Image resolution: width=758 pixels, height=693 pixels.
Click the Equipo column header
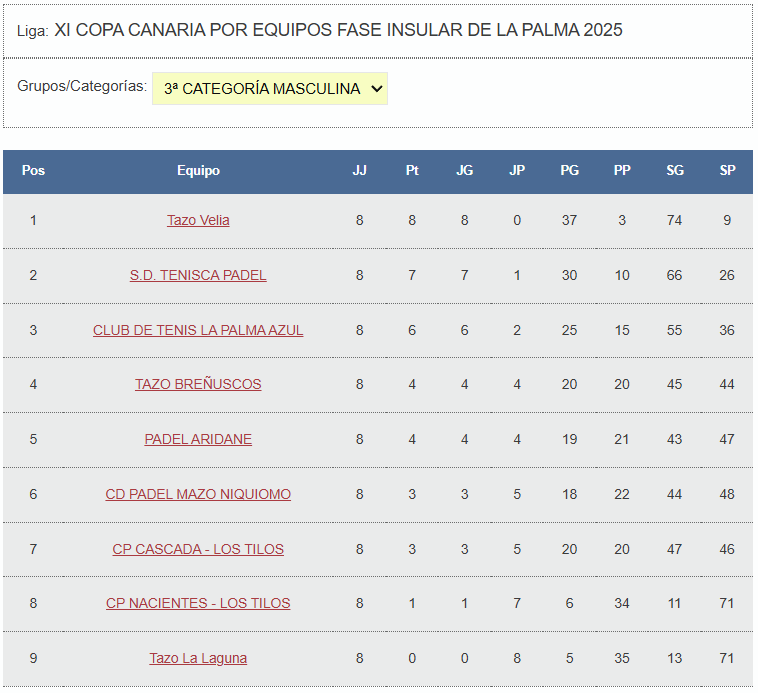198,171
